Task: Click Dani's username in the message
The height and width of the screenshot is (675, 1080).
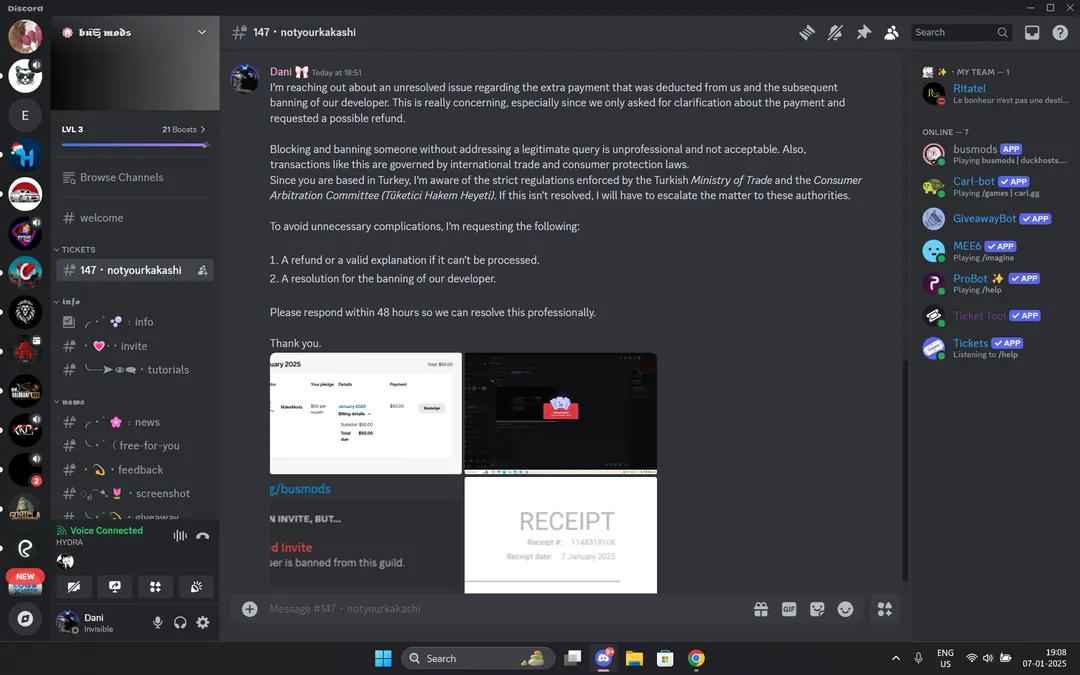Action: 280,72
